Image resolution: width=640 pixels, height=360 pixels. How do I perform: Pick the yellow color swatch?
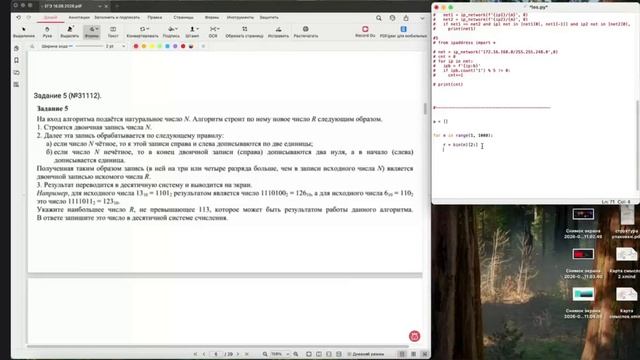(x=151, y=46)
